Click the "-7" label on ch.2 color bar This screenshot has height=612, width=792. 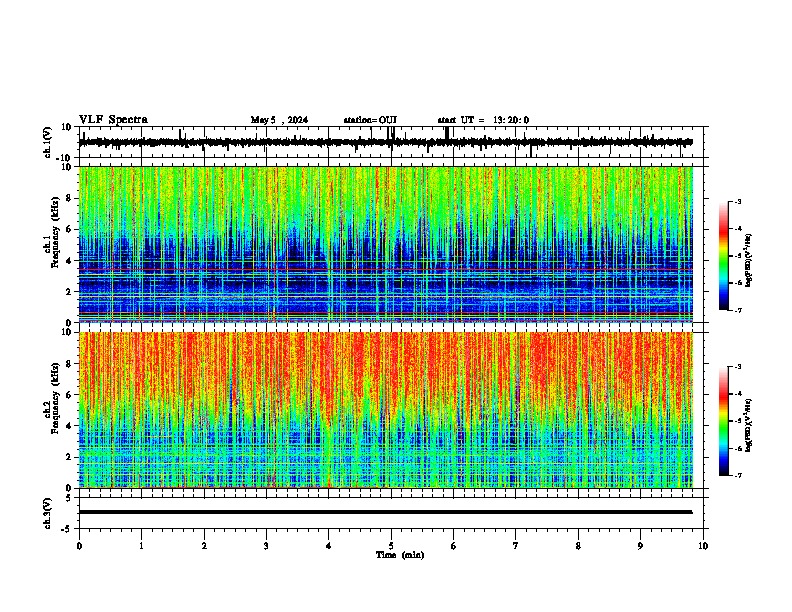pos(737,475)
